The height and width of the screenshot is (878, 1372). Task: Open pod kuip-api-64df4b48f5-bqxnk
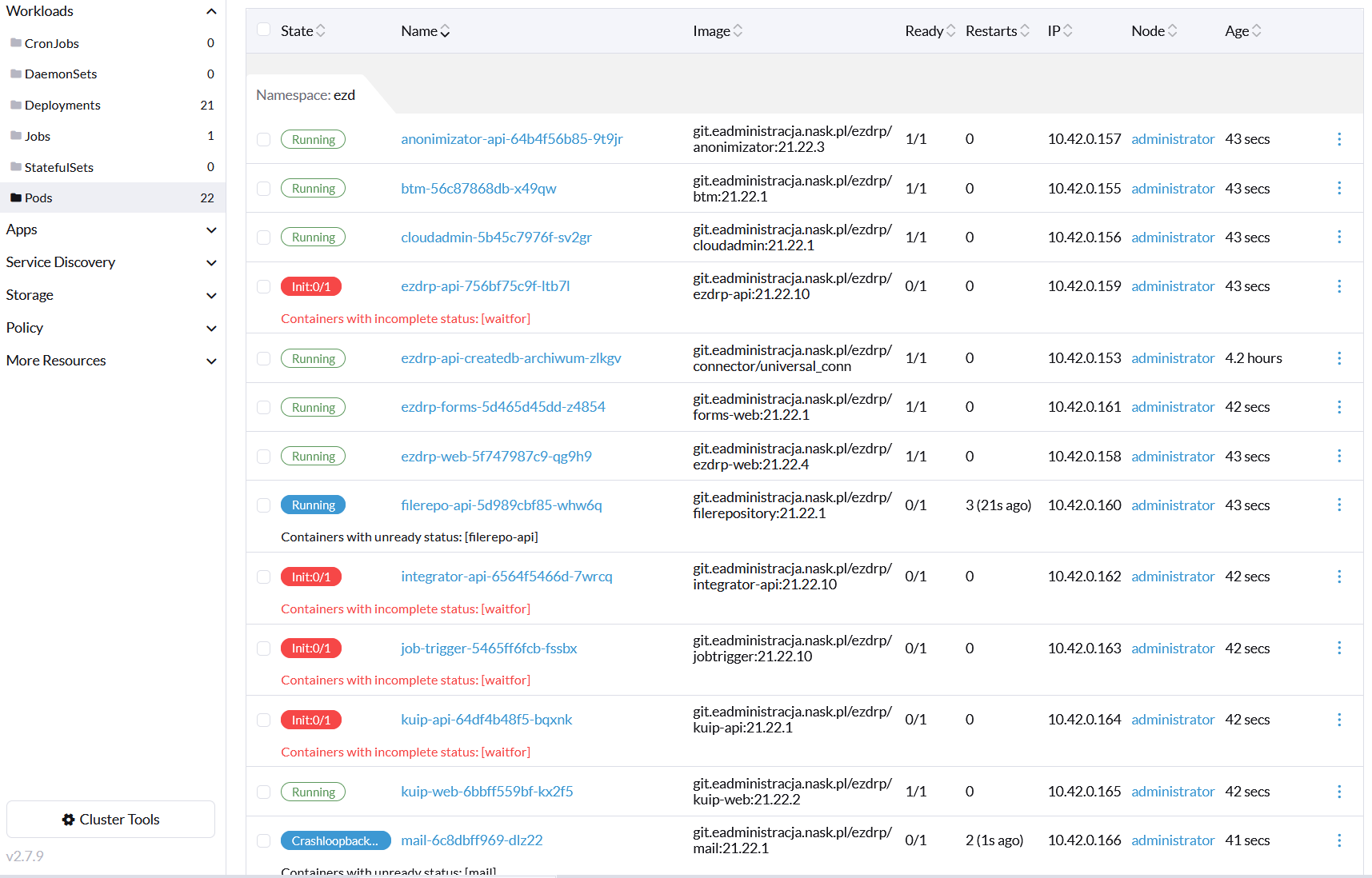click(486, 720)
